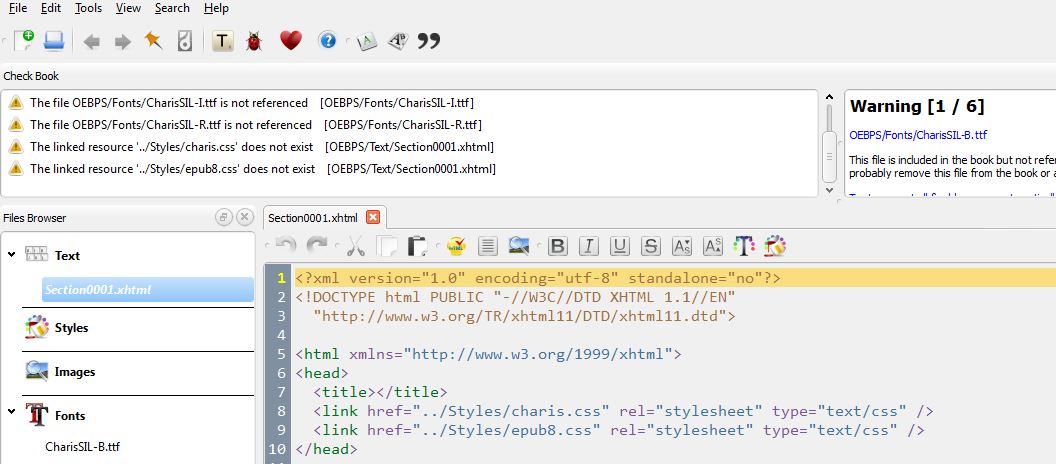Click the paint bucket styles icon in editor toolbar

pos(775,246)
